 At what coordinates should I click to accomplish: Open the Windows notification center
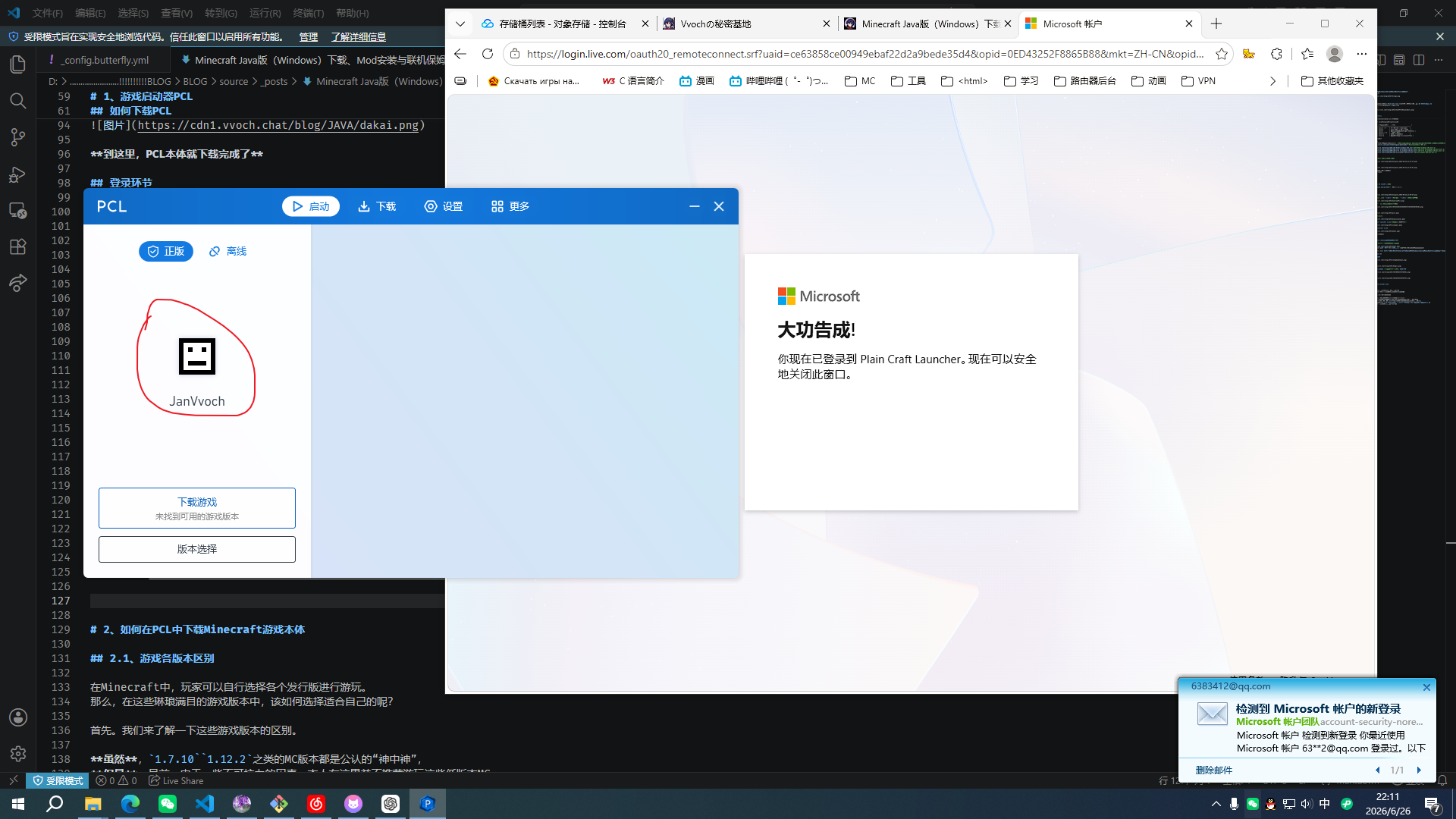(x=1432, y=804)
